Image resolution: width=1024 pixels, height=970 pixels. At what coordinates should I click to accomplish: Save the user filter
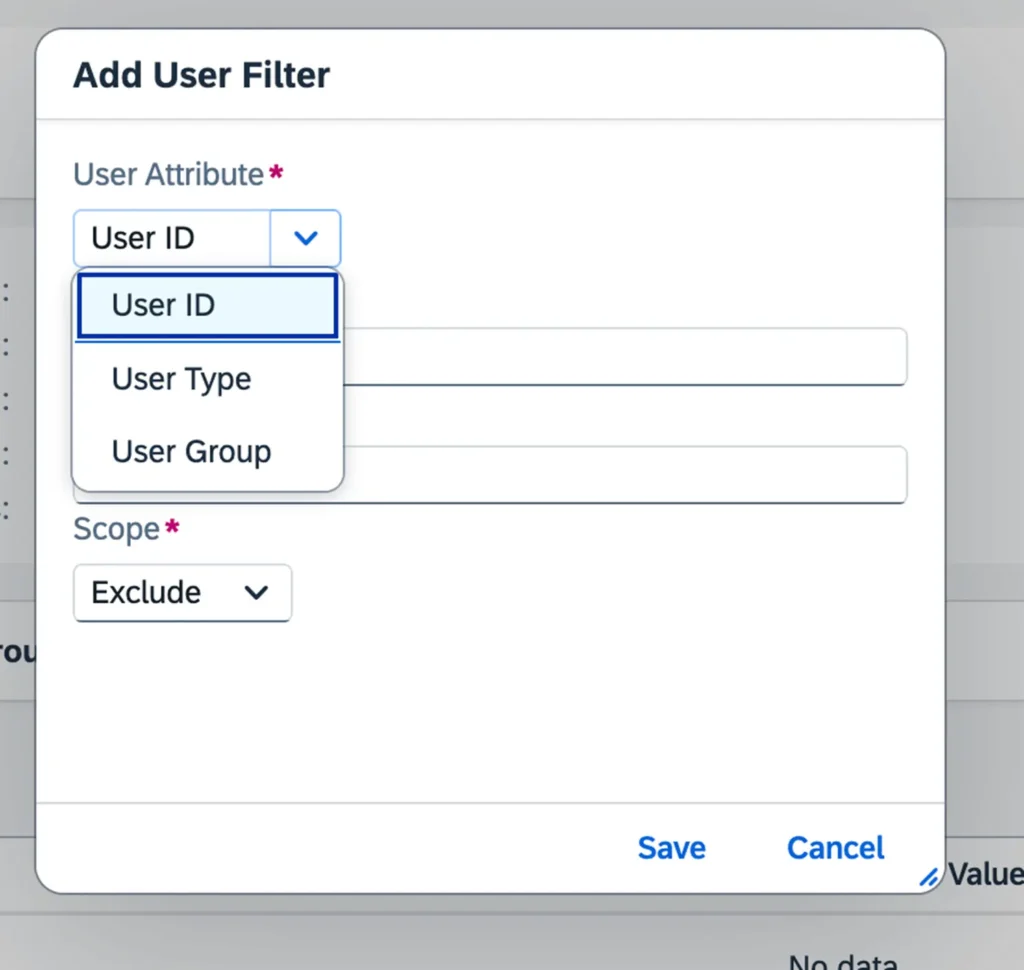(x=671, y=848)
